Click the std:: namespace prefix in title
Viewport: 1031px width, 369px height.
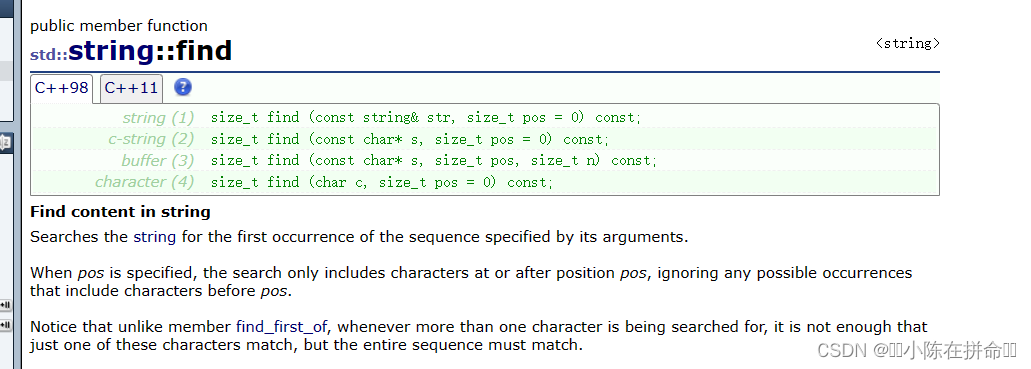tap(49, 55)
